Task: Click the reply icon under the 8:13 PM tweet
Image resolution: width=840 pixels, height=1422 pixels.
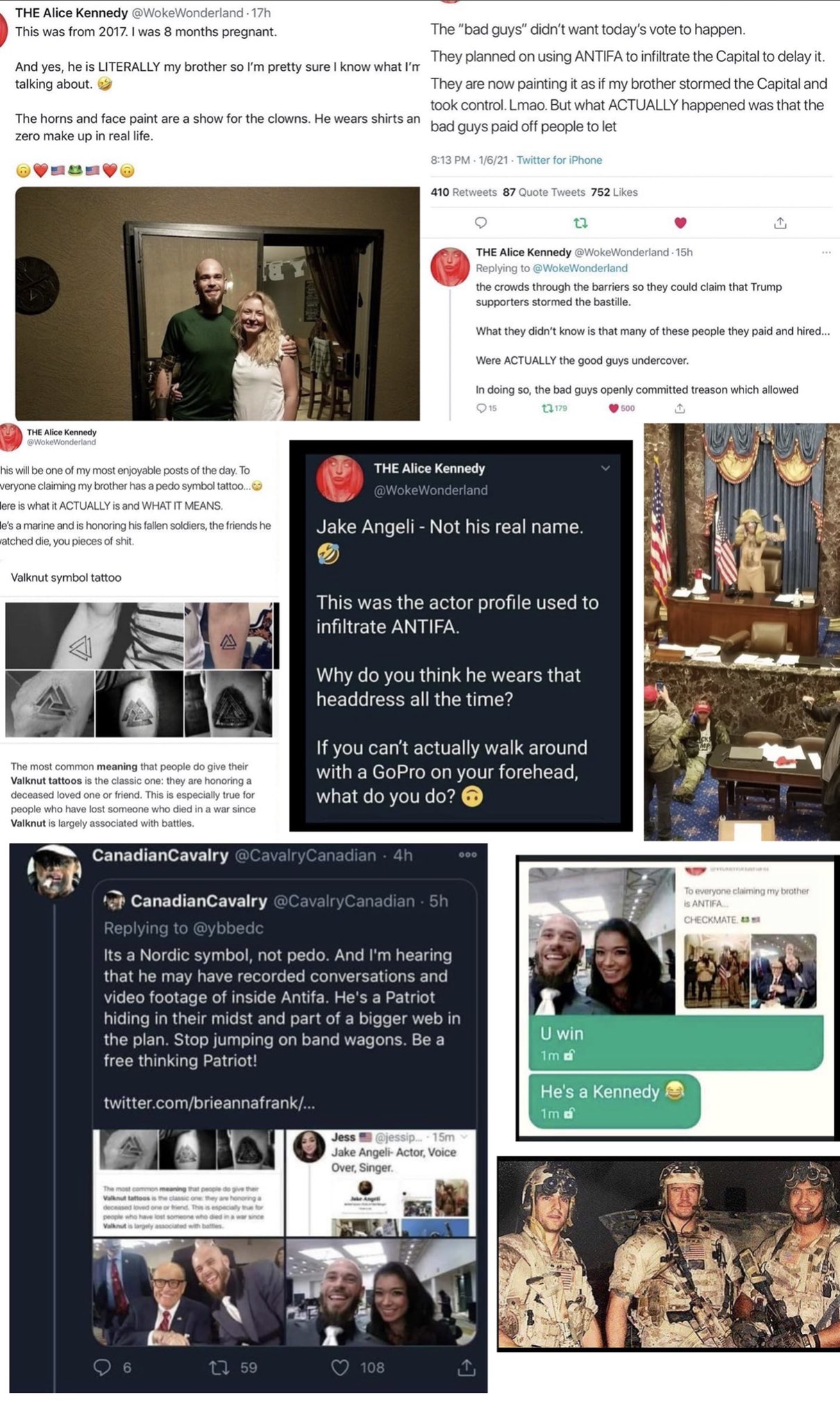Action: [480, 223]
